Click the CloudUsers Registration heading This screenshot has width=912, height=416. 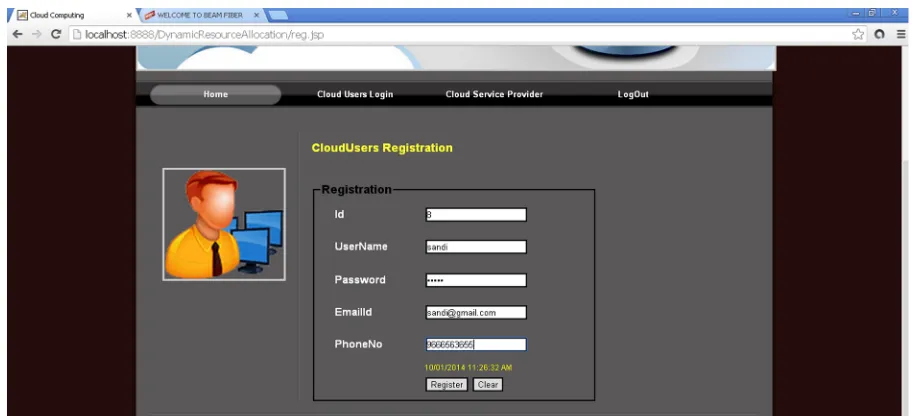point(382,148)
